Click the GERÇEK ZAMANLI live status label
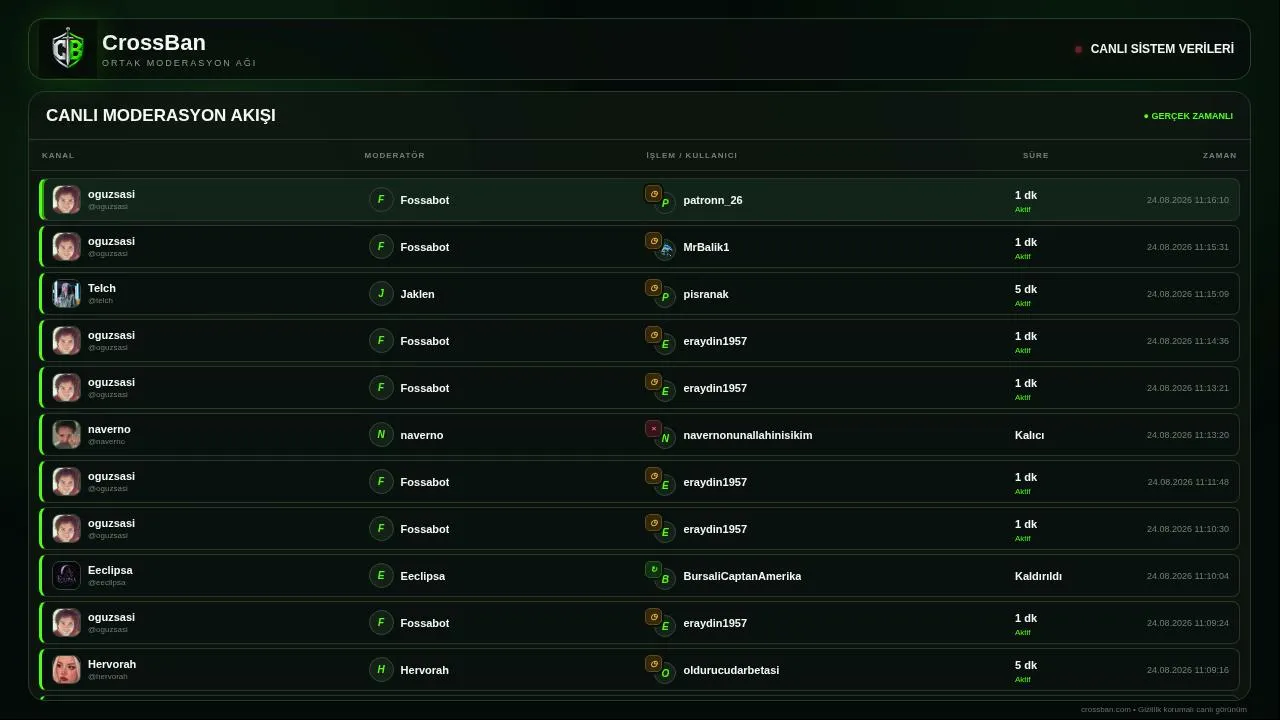The height and width of the screenshot is (720, 1280). click(x=1188, y=116)
